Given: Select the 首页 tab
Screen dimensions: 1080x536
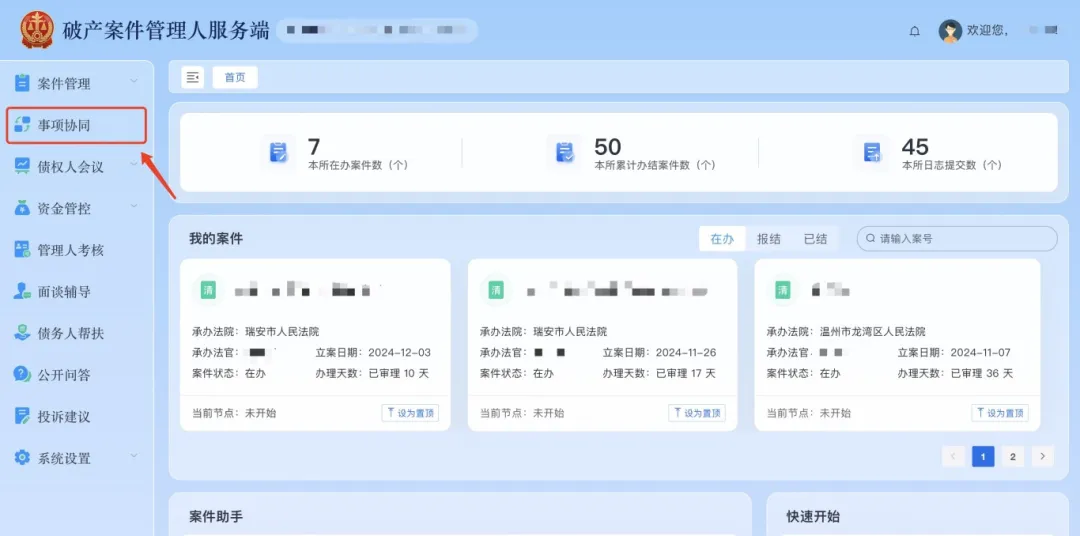Looking at the screenshot, I should point(235,77).
